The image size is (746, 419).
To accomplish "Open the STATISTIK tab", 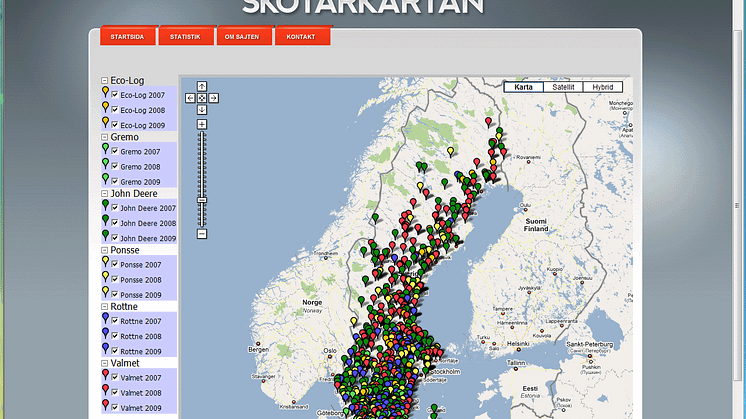I will tap(185, 37).
